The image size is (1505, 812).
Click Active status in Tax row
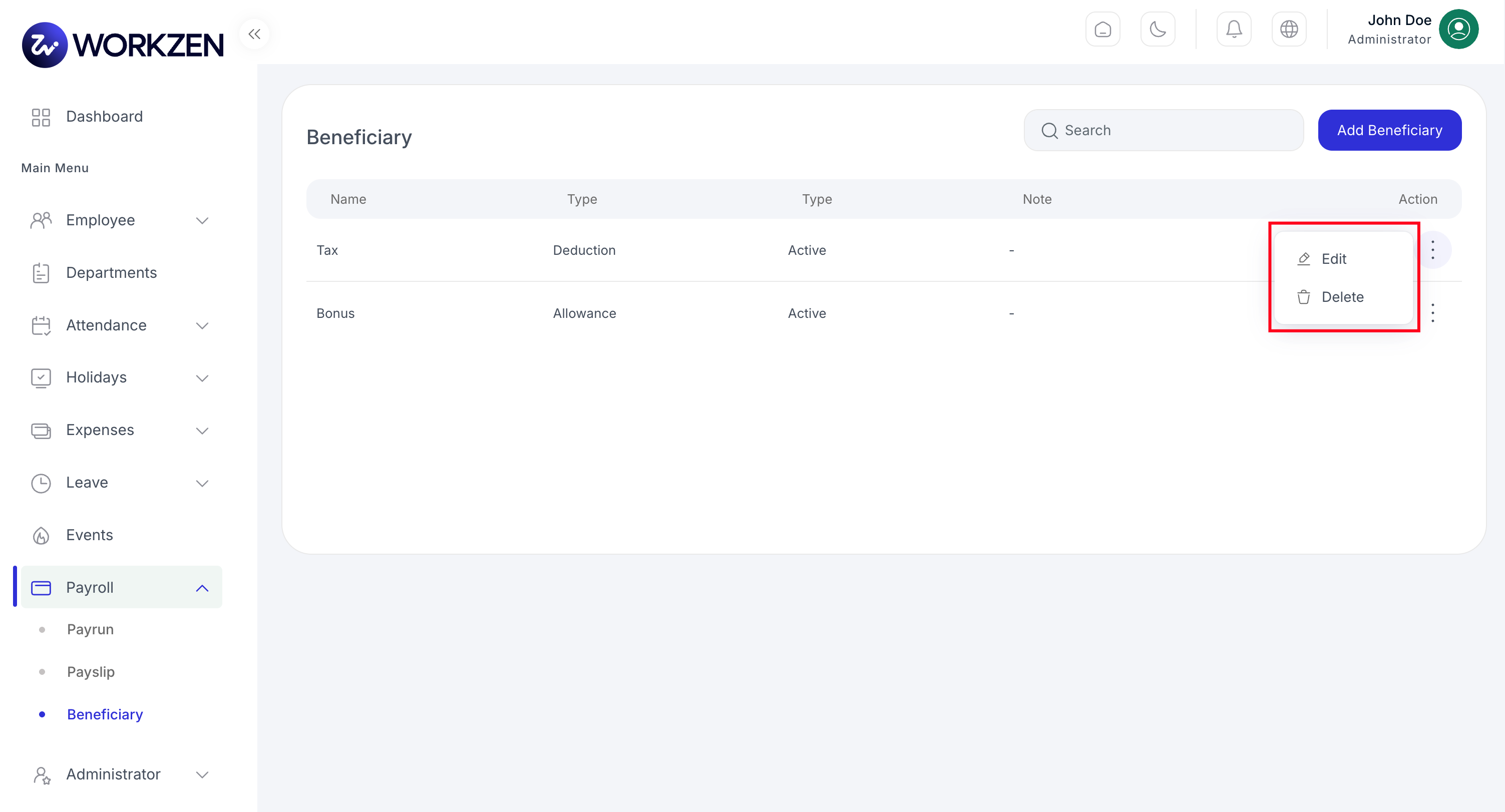[807, 250]
